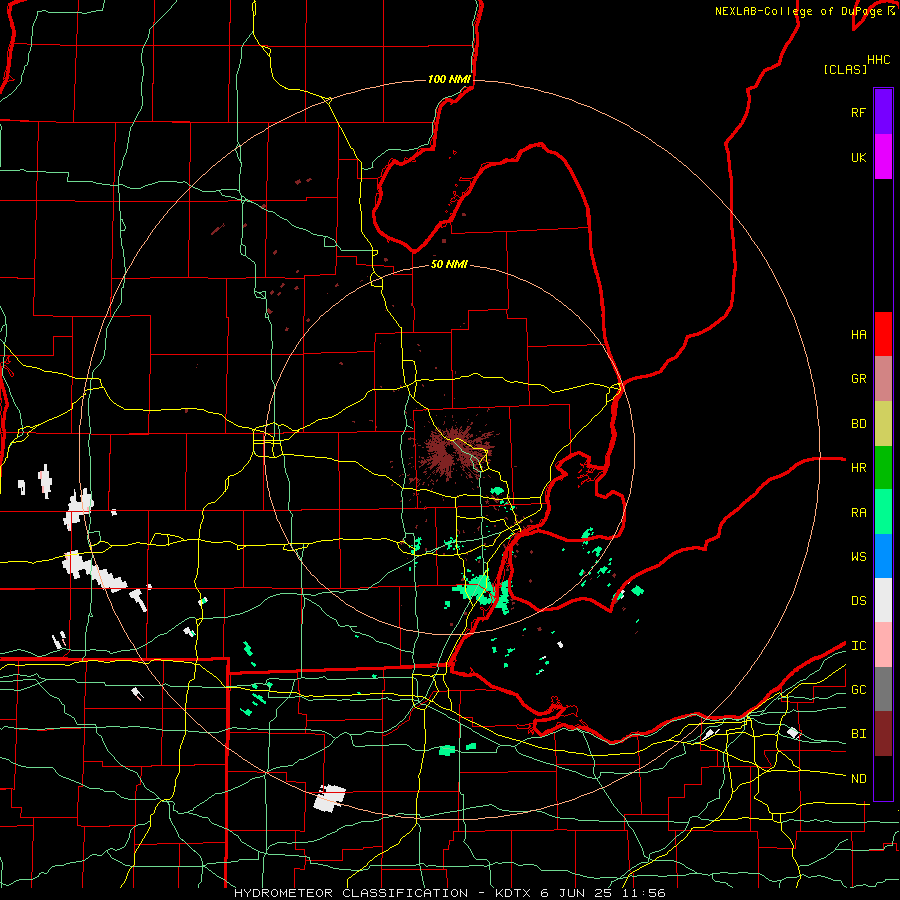900x900 pixels.
Task: Click the 'RF' legend label
Action: click(x=858, y=112)
